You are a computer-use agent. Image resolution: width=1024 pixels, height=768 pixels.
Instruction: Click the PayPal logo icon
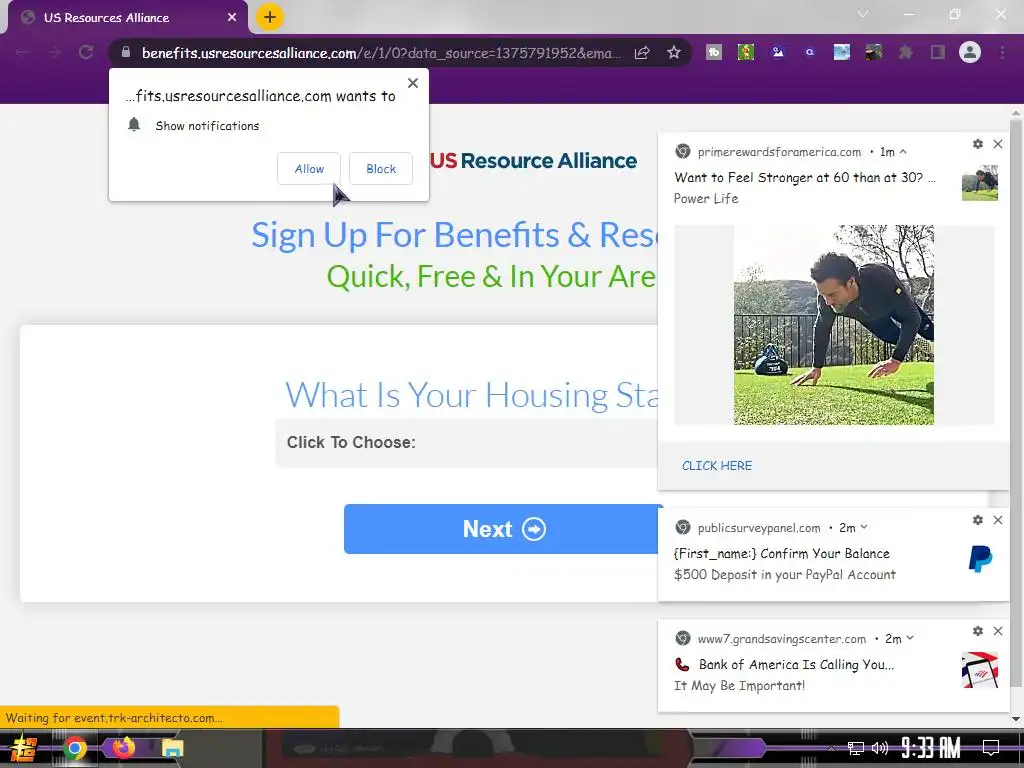(980, 559)
